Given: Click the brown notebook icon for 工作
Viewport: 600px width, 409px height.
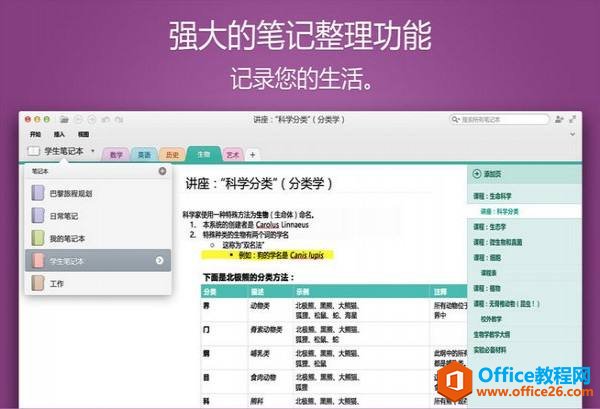Looking at the screenshot, I should point(38,284).
